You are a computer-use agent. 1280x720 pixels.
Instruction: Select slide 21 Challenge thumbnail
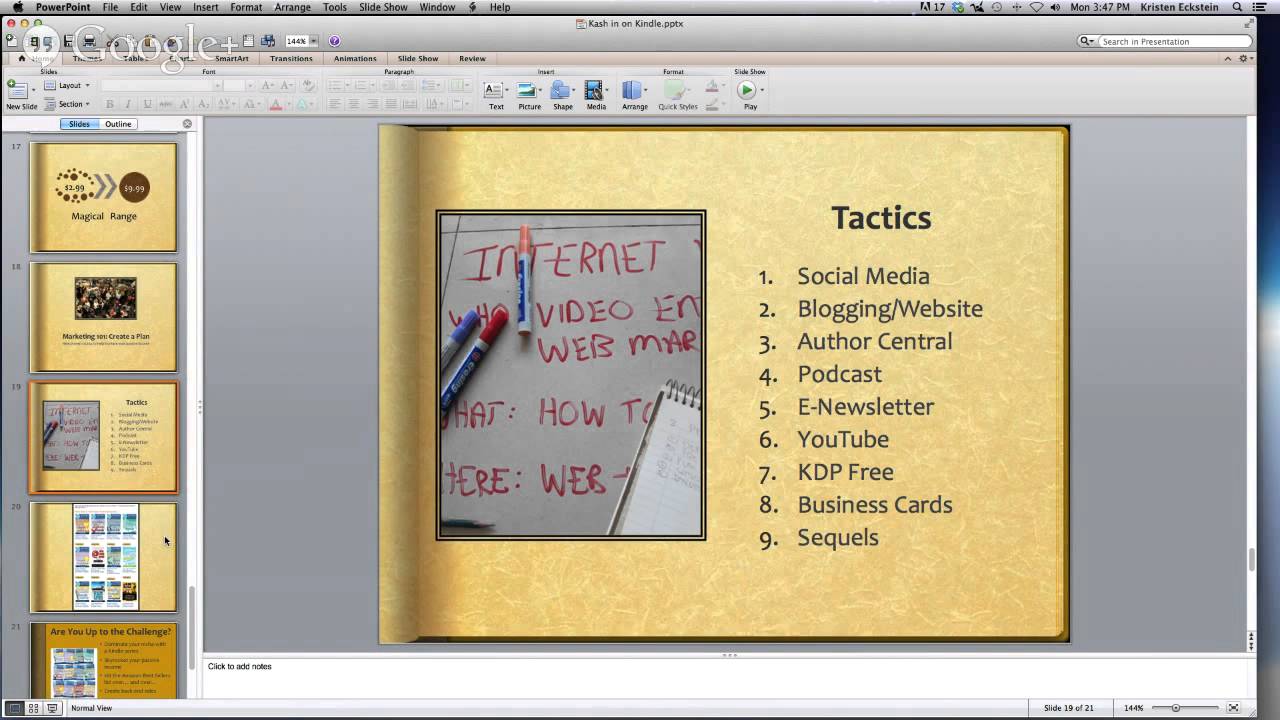[103, 660]
